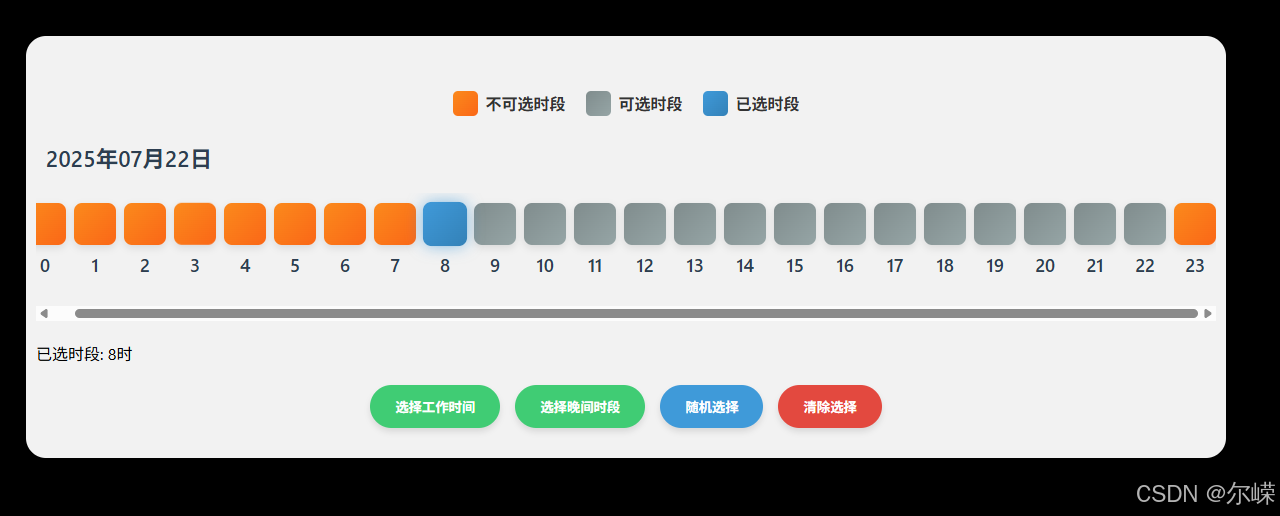Deselect the blue 8 o'clock slot

point(445,224)
